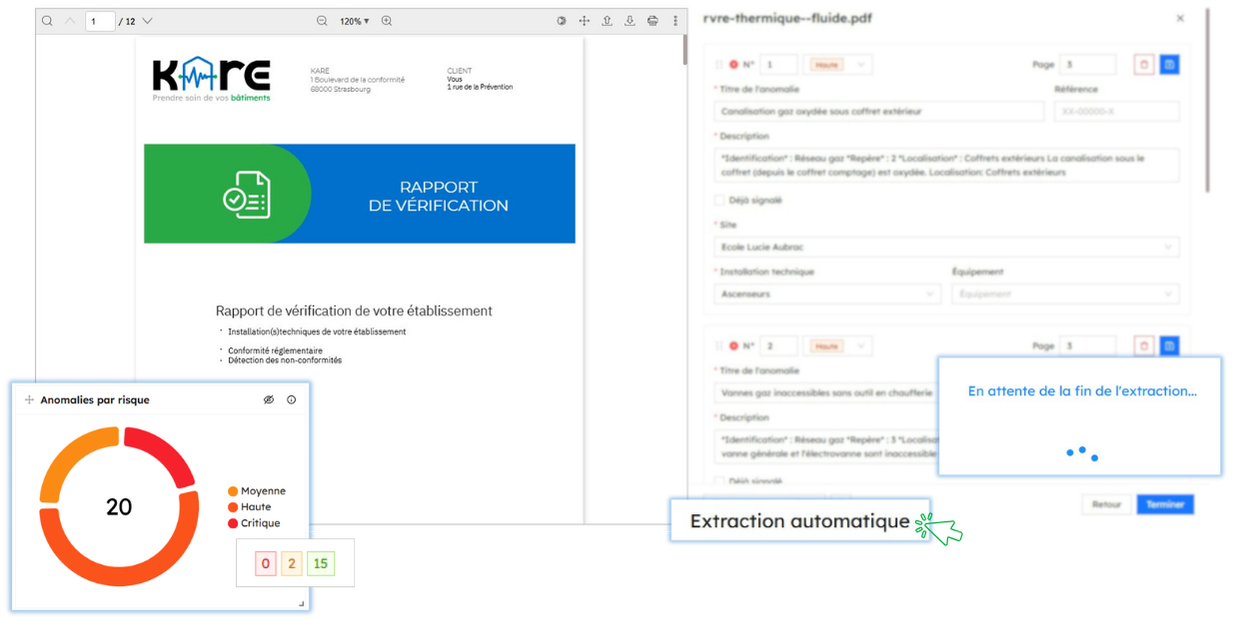This screenshot has width=1236, height=619.
Task: Open the Installation technique dropdown Ascenseurs
Action: click(828, 294)
